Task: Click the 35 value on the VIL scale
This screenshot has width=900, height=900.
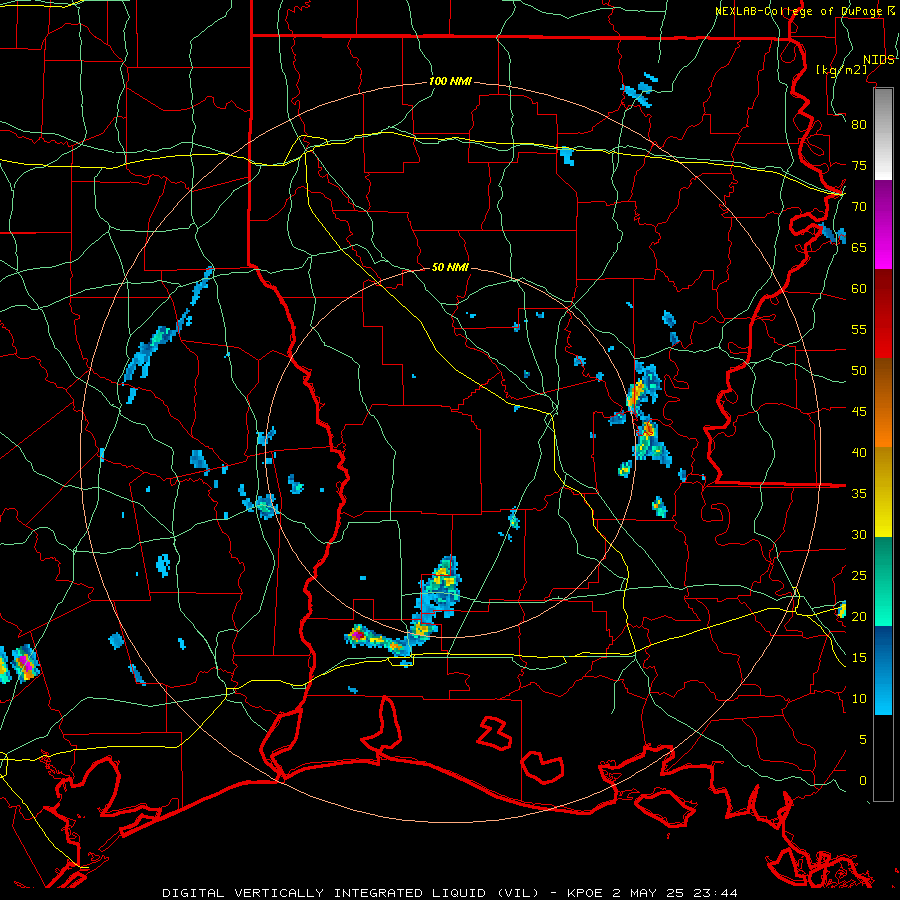Action: click(x=859, y=494)
